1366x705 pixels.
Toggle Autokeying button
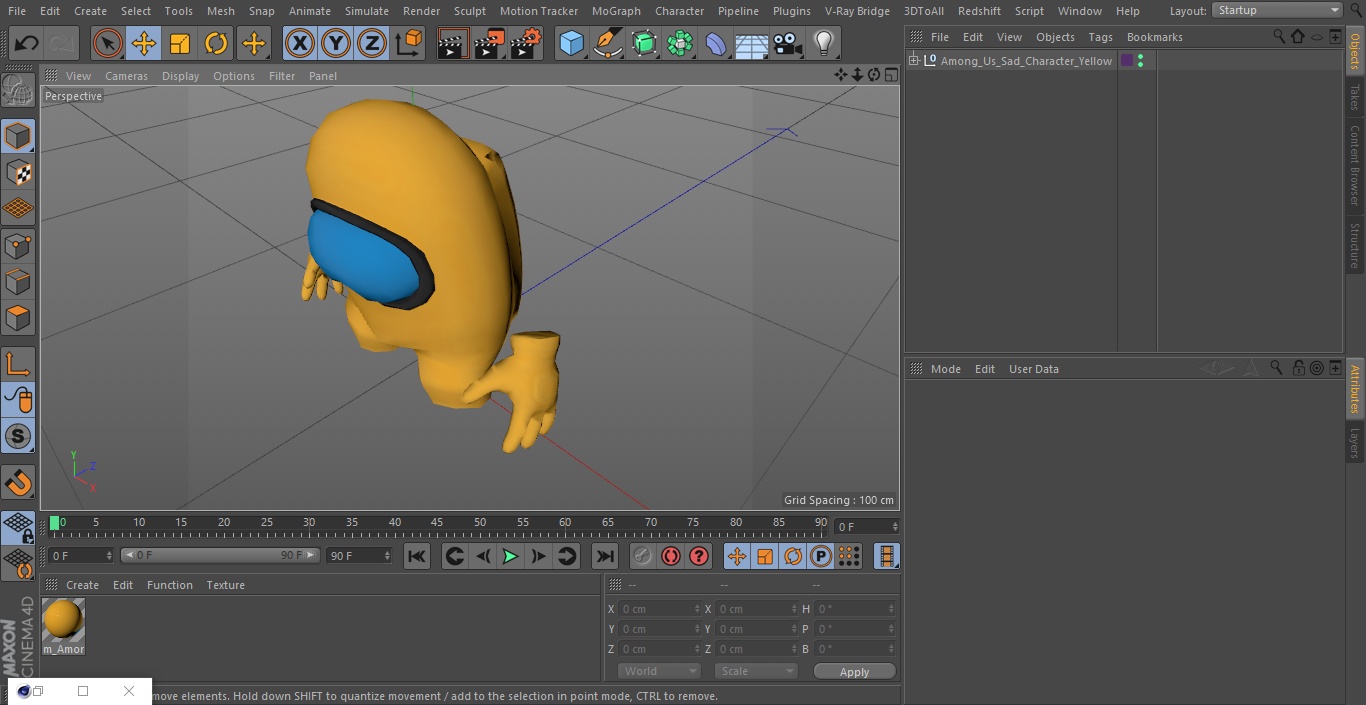tap(671, 556)
